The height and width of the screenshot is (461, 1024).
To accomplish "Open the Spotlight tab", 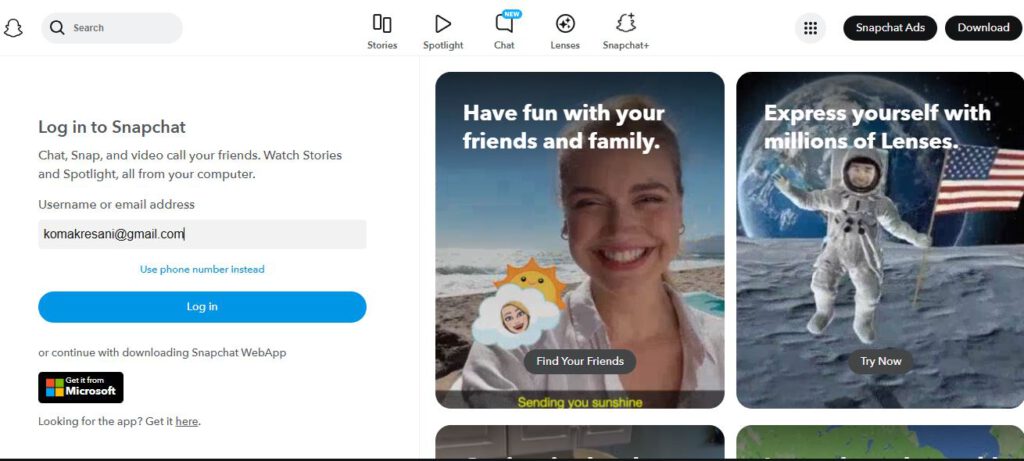I will pyautogui.click(x=443, y=32).
